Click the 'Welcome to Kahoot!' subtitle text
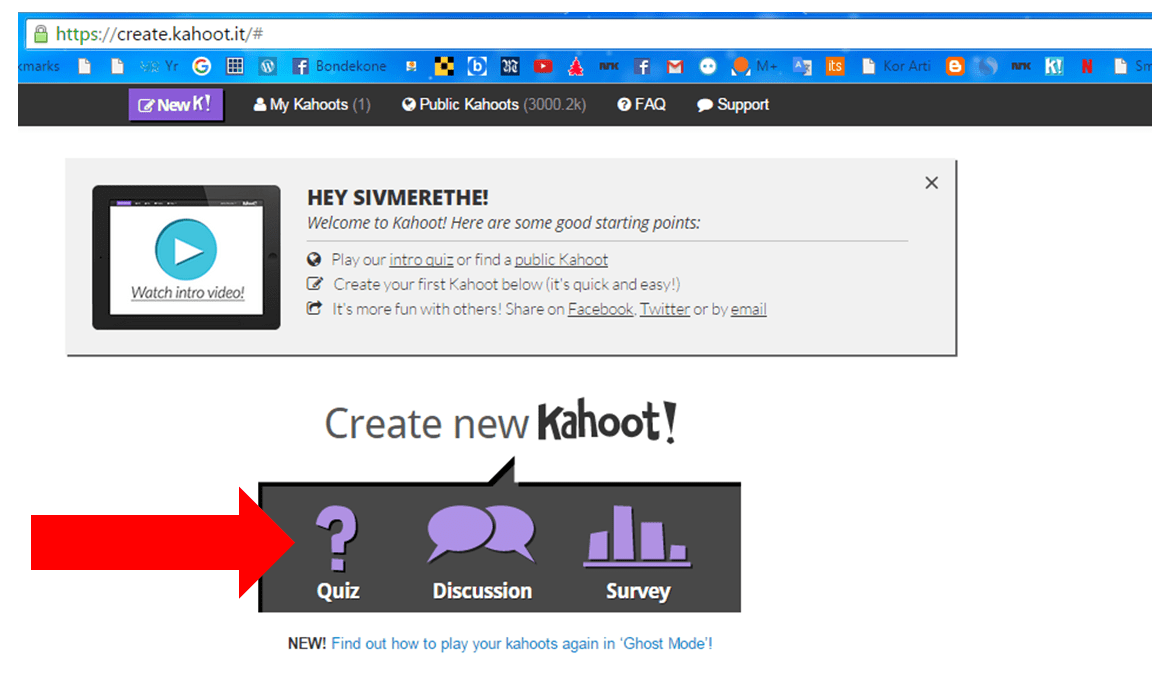Screen dimensions: 1164x691 click(503, 223)
